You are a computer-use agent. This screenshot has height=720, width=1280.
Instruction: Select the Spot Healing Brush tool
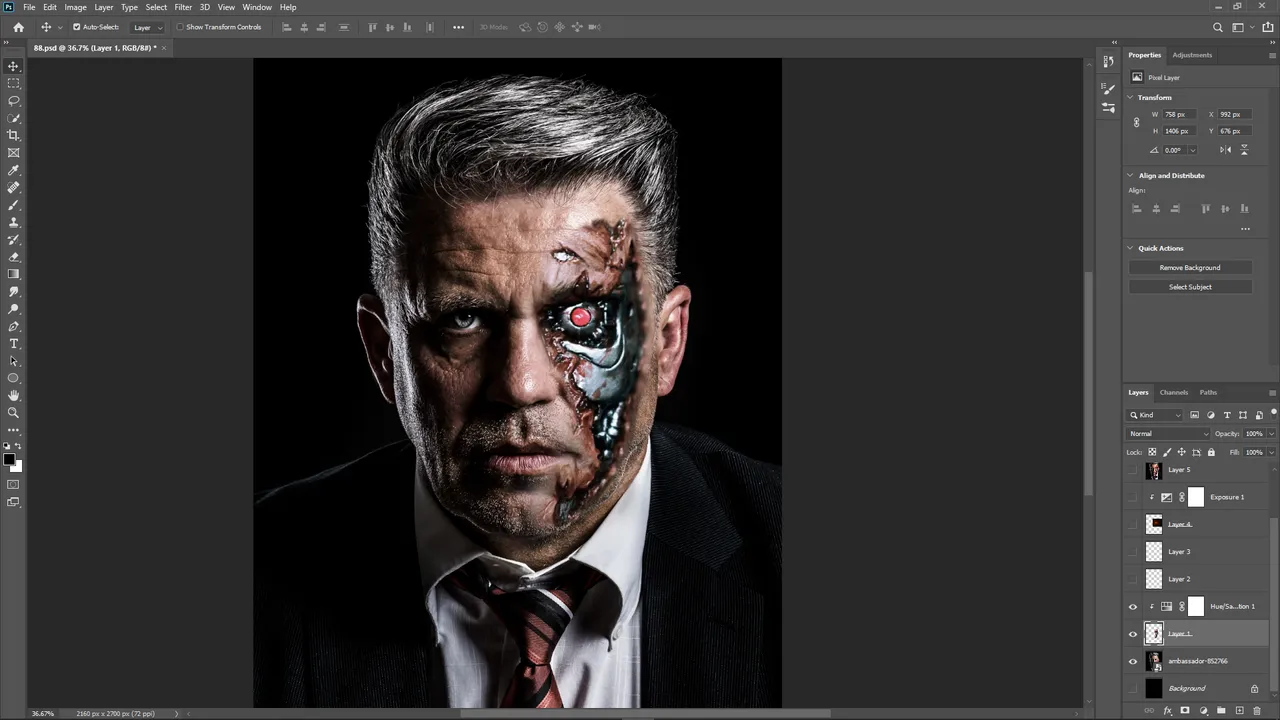pyautogui.click(x=13, y=187)
